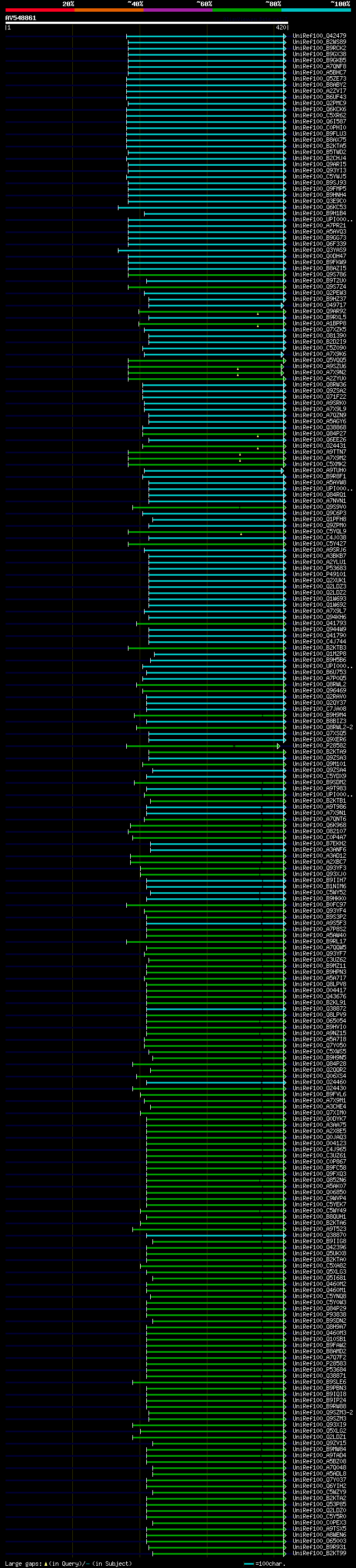Select hit UniRef100_Q6KC53
Screen dimensions: 356x1568
coord(319,207)
